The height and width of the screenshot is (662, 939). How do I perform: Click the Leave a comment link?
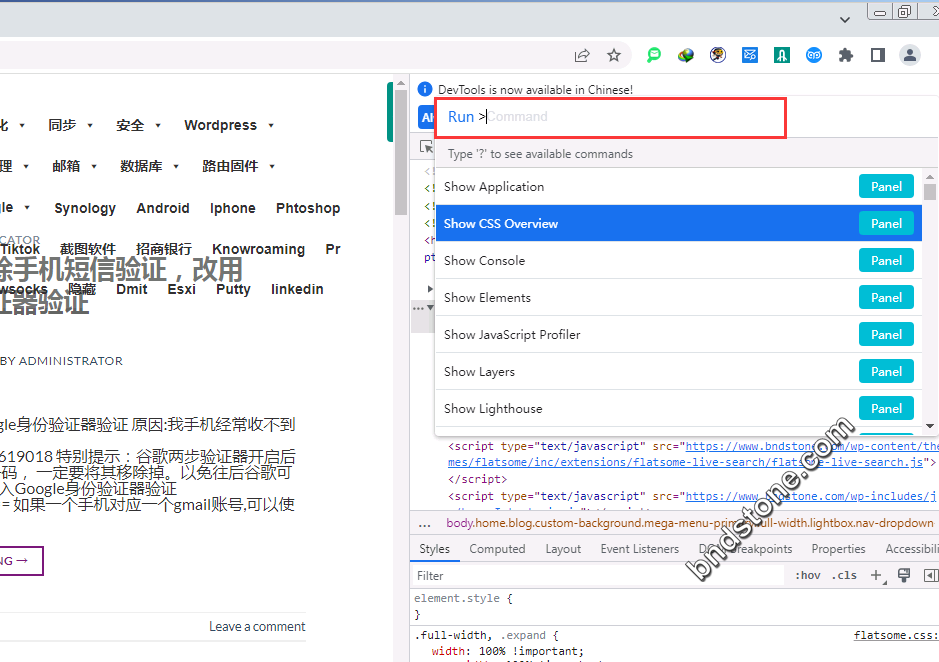pyautogui.click(x=257, y=626)
